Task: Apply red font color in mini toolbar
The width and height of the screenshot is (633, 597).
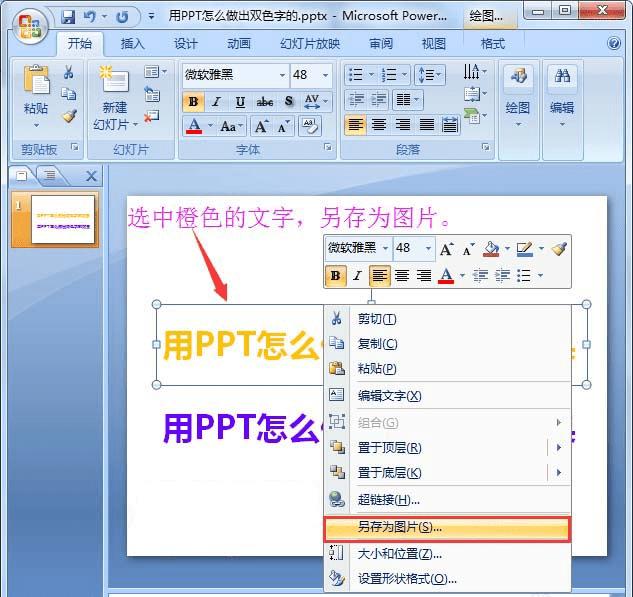Action: (x=446, y=276)
